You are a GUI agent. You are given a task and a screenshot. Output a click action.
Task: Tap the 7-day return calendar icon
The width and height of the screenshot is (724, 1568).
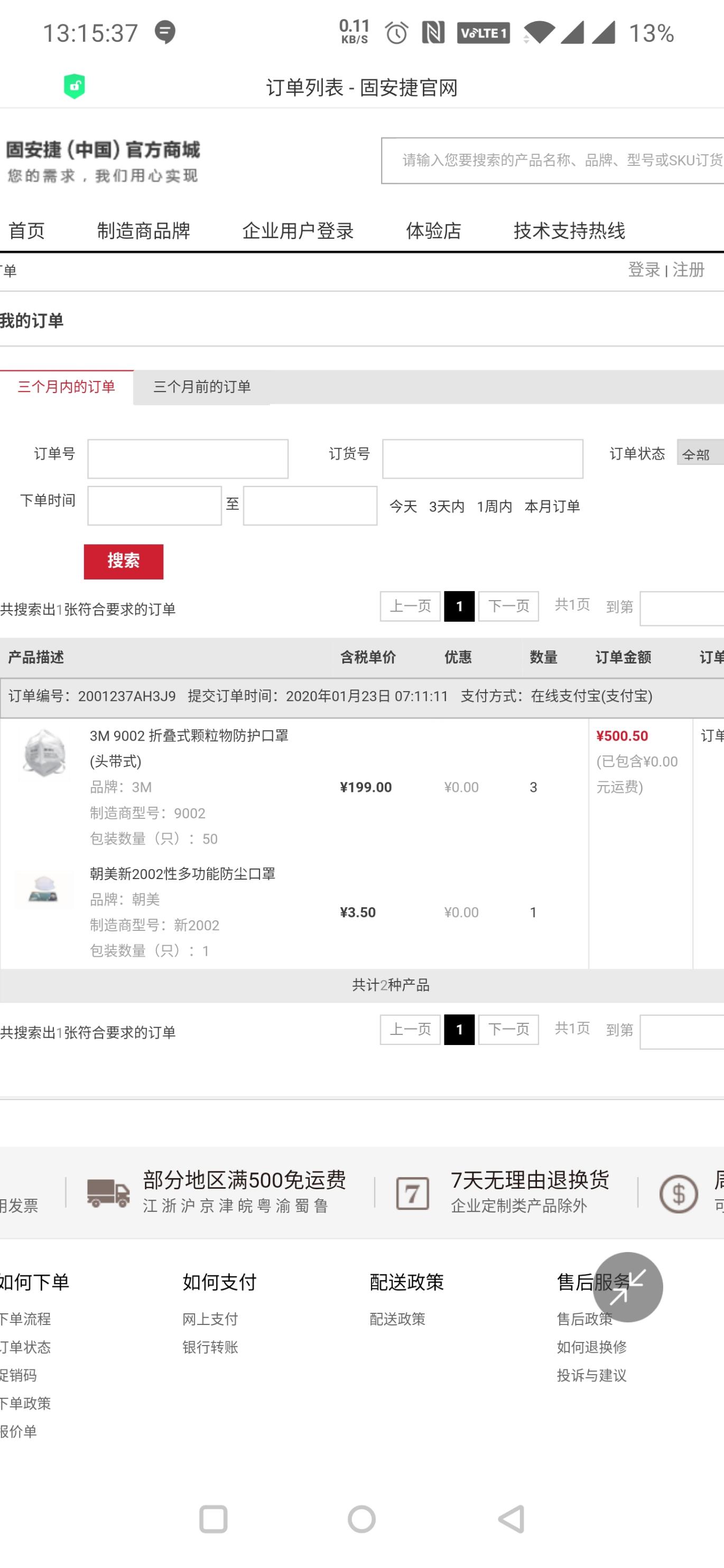tap(412, 1193)
